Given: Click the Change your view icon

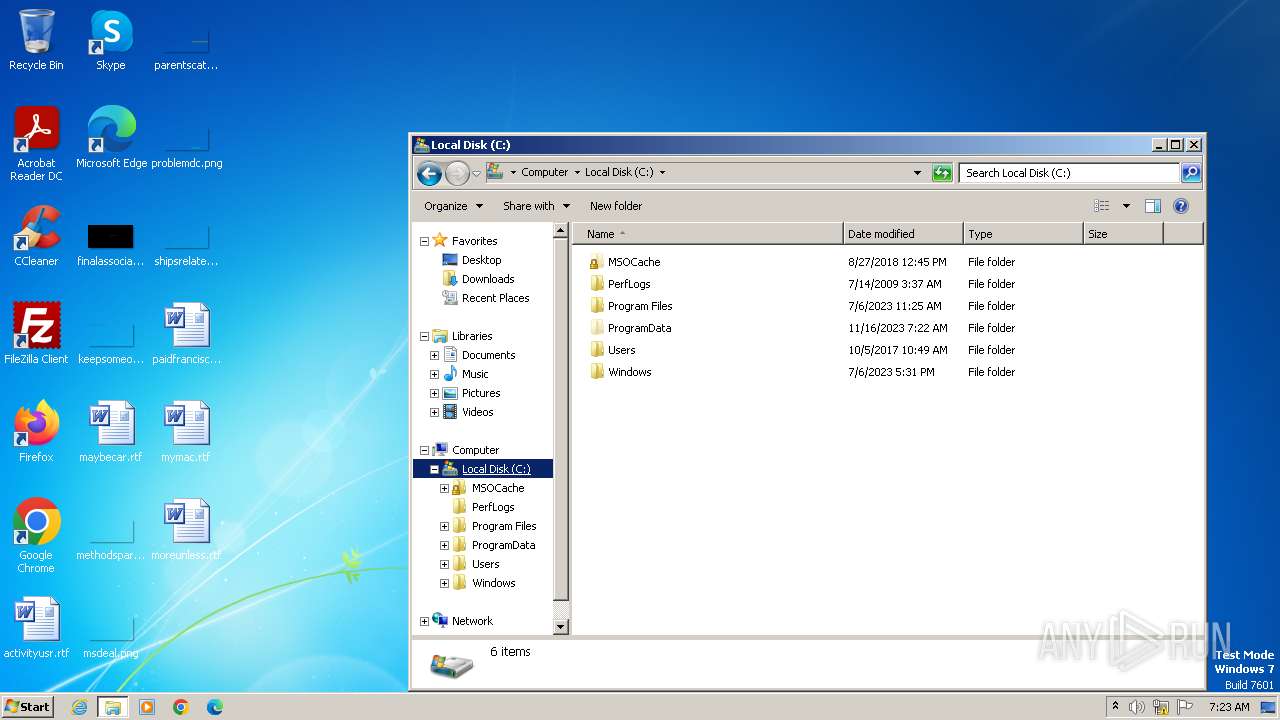Looking at the screenshot, I should point(1101,206).
